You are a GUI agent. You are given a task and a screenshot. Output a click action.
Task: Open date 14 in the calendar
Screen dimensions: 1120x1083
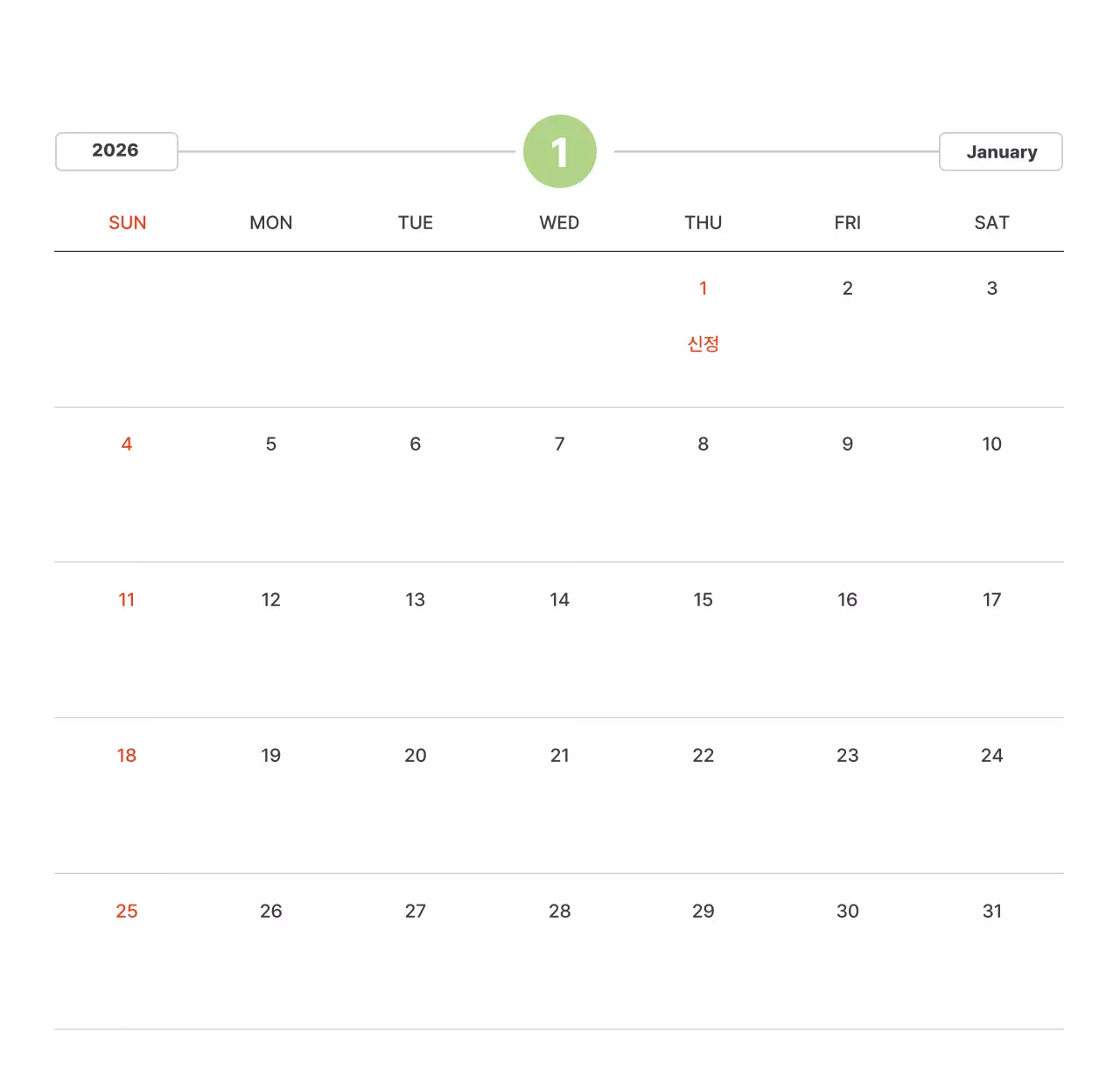coord(560,600)
